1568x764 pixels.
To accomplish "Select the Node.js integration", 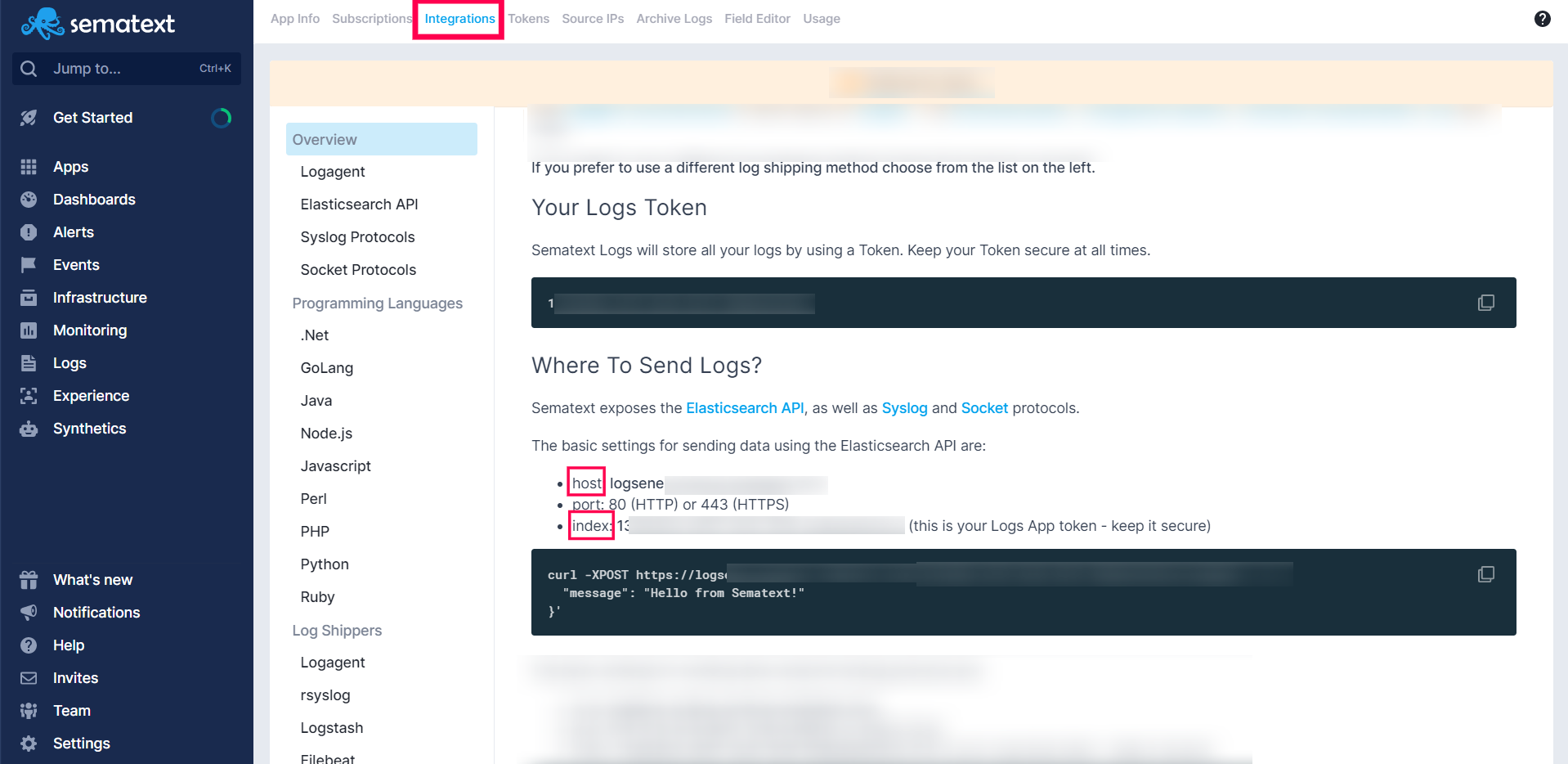I will coord(326,434).
